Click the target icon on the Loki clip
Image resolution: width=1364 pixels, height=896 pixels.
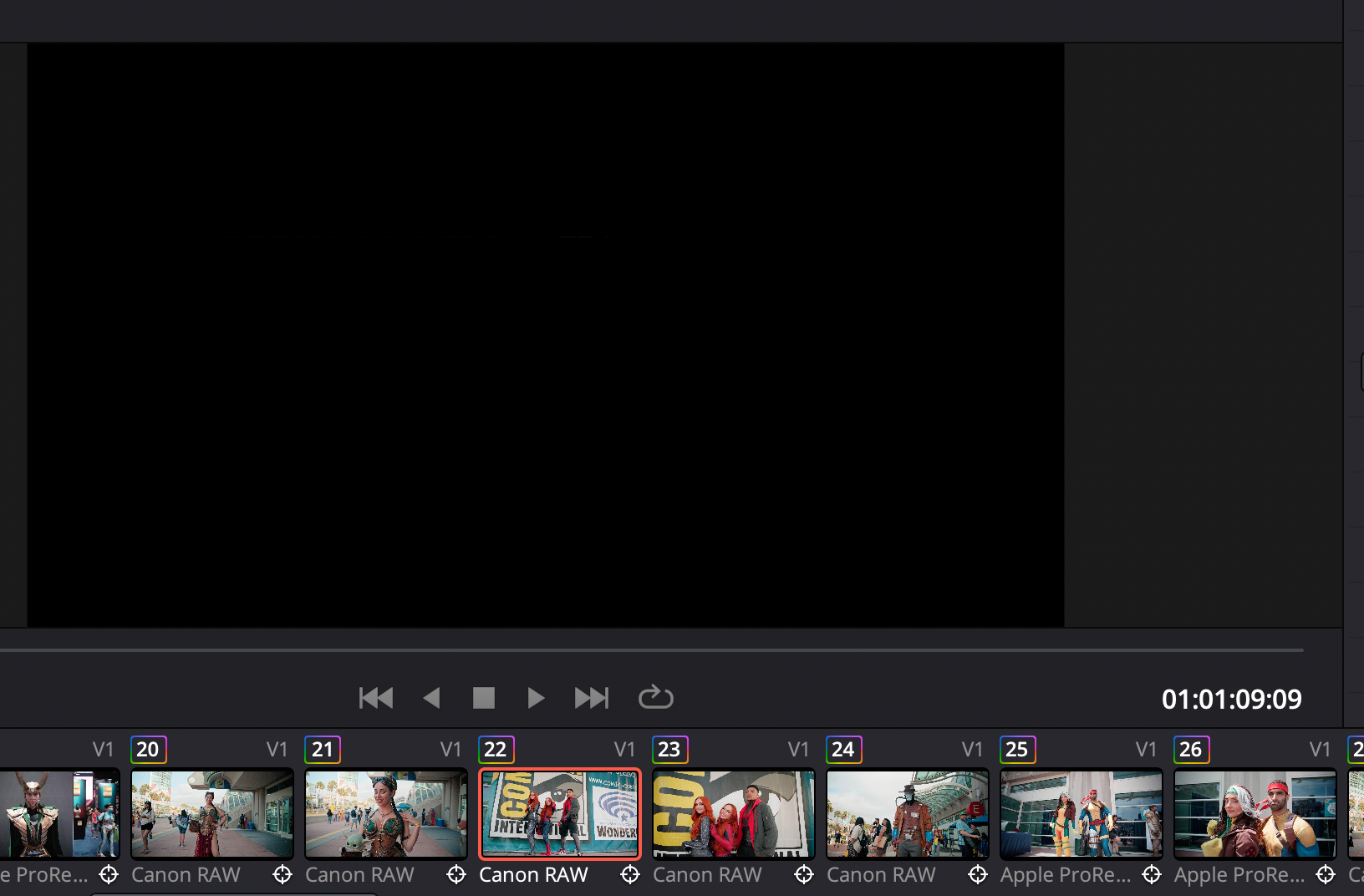coord(109,875)
